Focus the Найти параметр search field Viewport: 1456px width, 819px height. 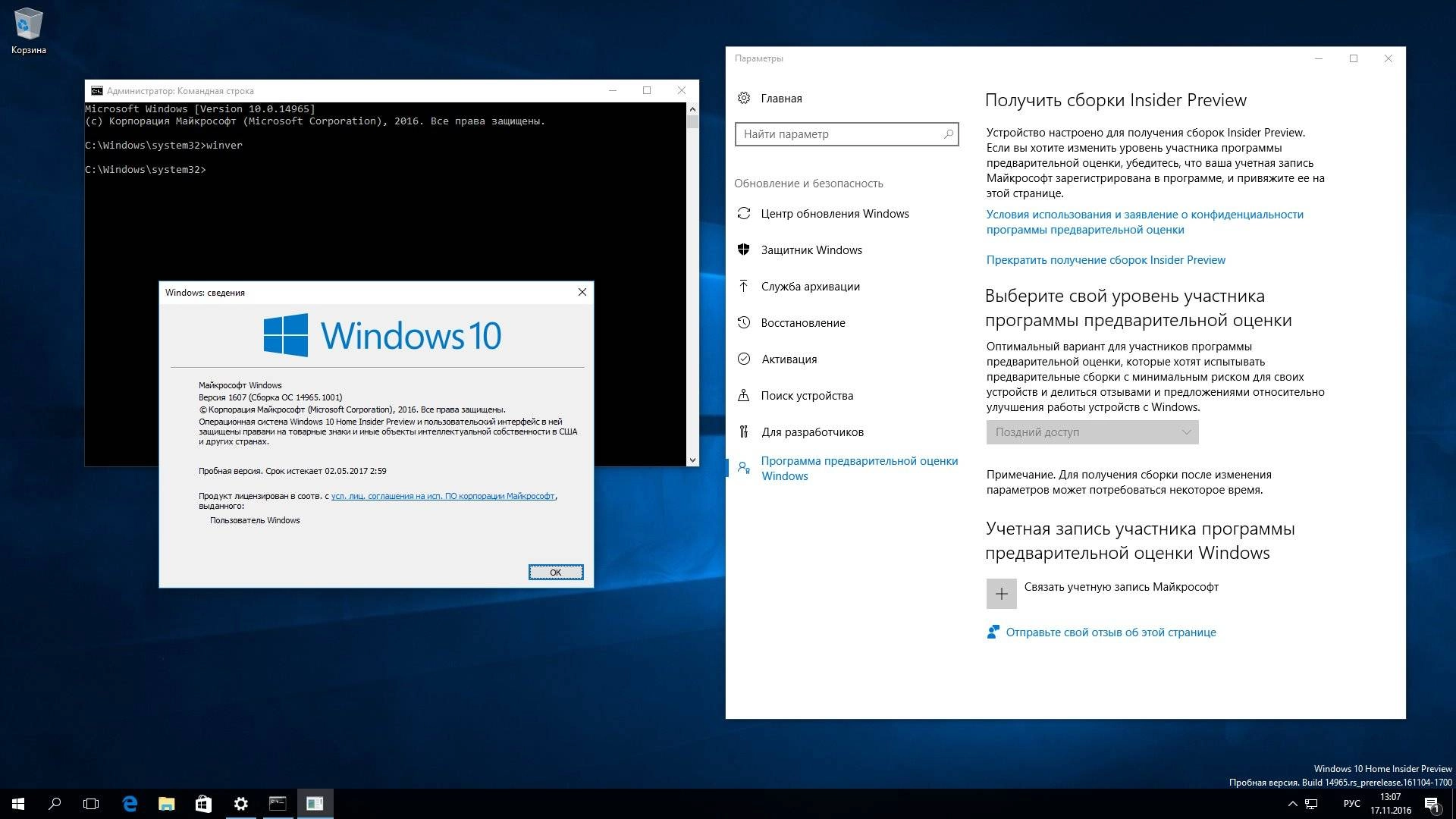point(846,134)
